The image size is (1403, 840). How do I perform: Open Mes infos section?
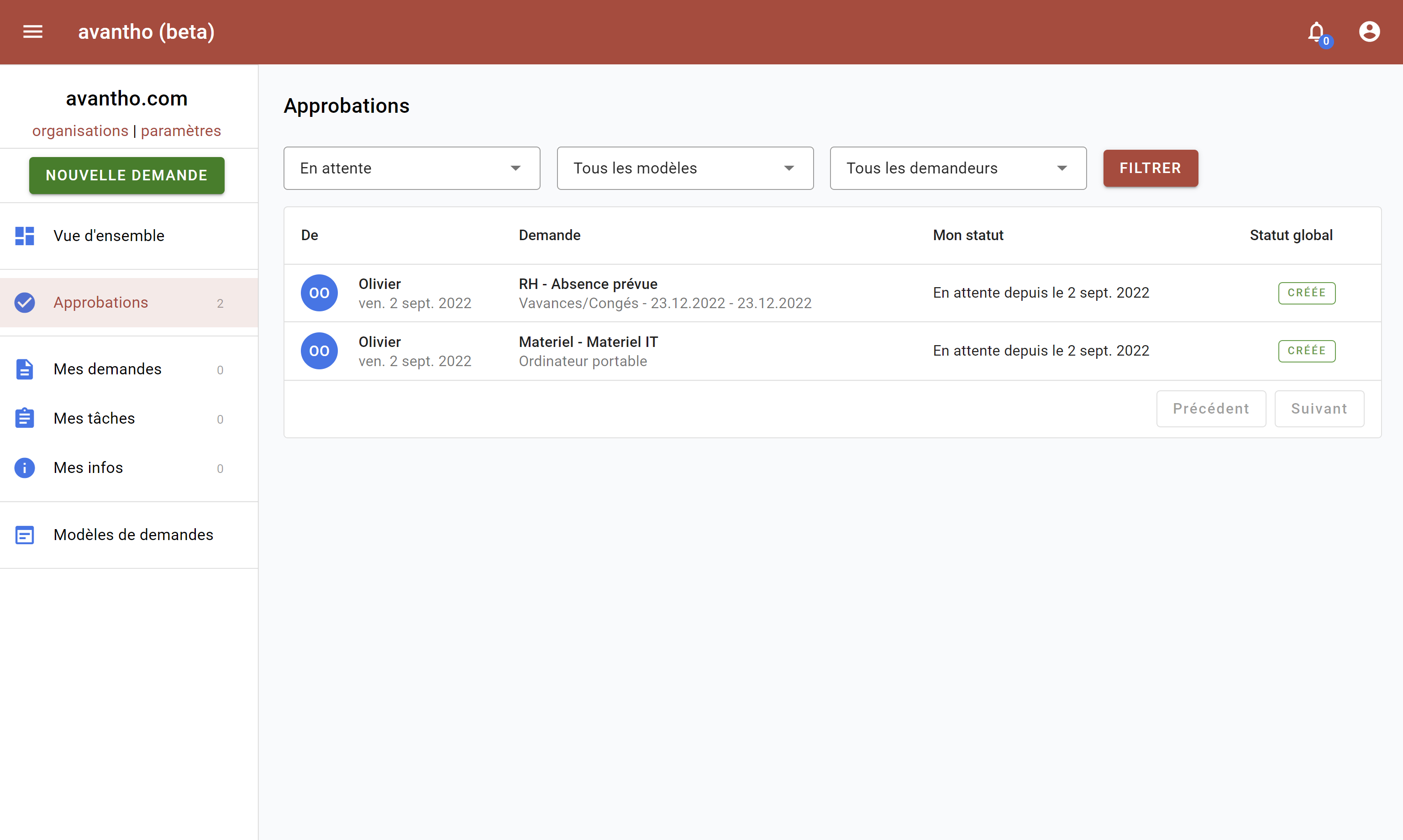pos(129,468)
